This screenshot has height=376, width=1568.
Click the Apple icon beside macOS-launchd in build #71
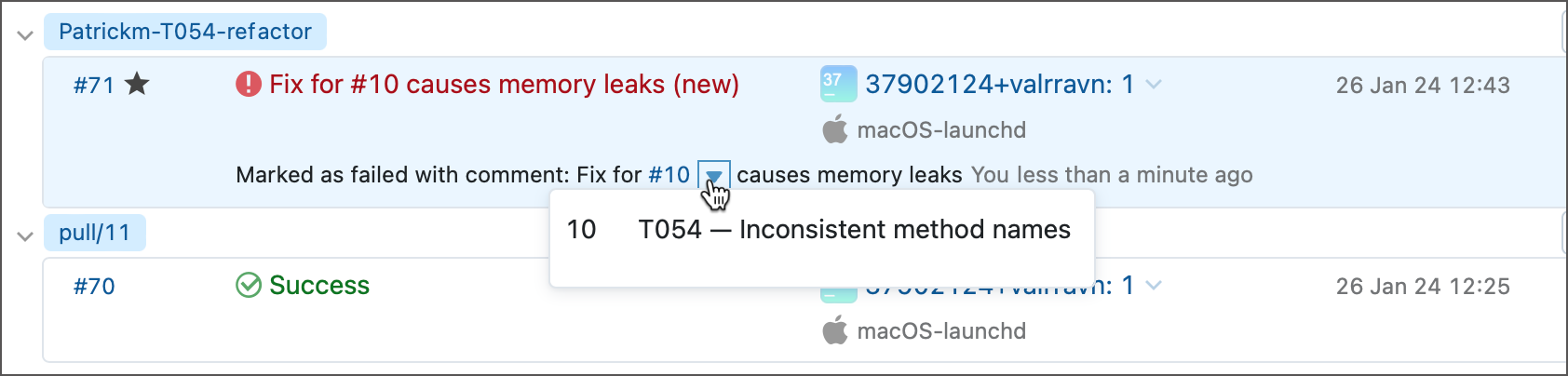click(x=835, y=130)
